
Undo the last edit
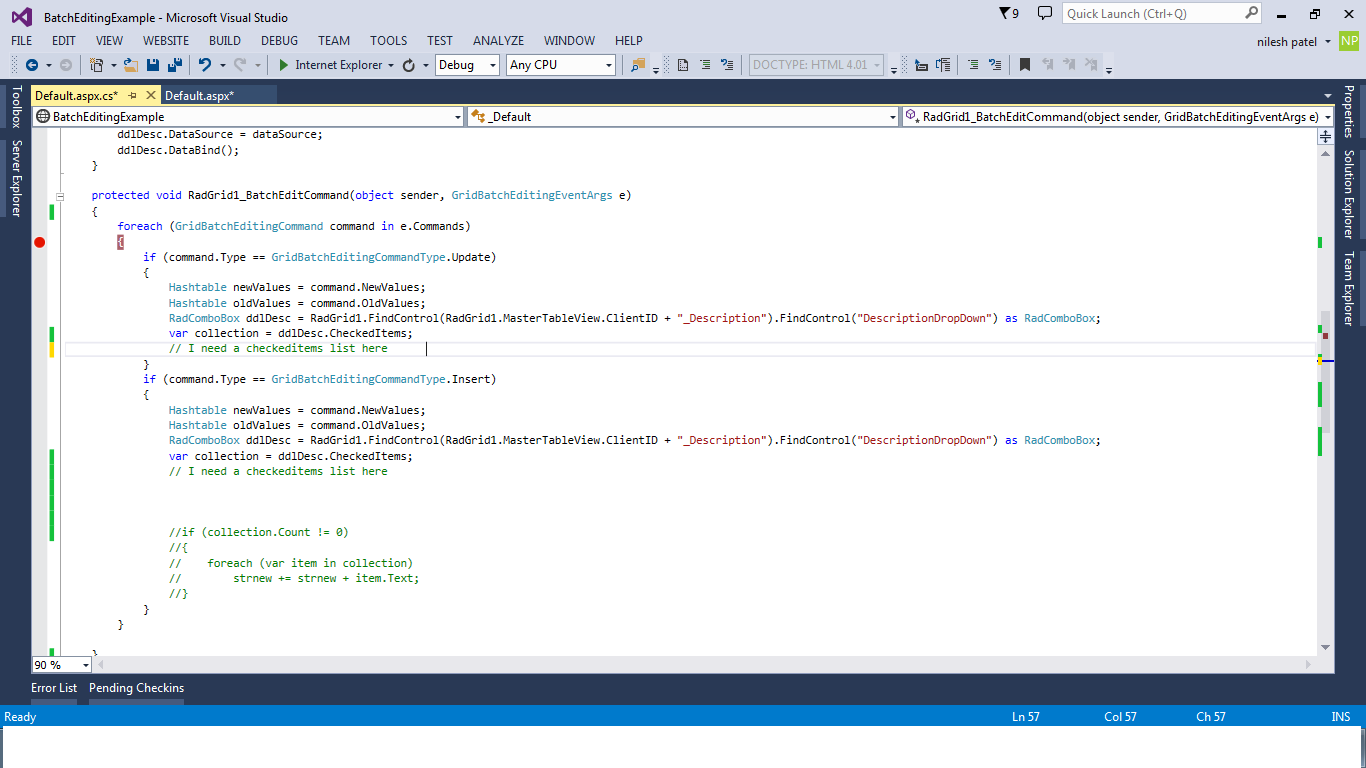pos(204,65)
